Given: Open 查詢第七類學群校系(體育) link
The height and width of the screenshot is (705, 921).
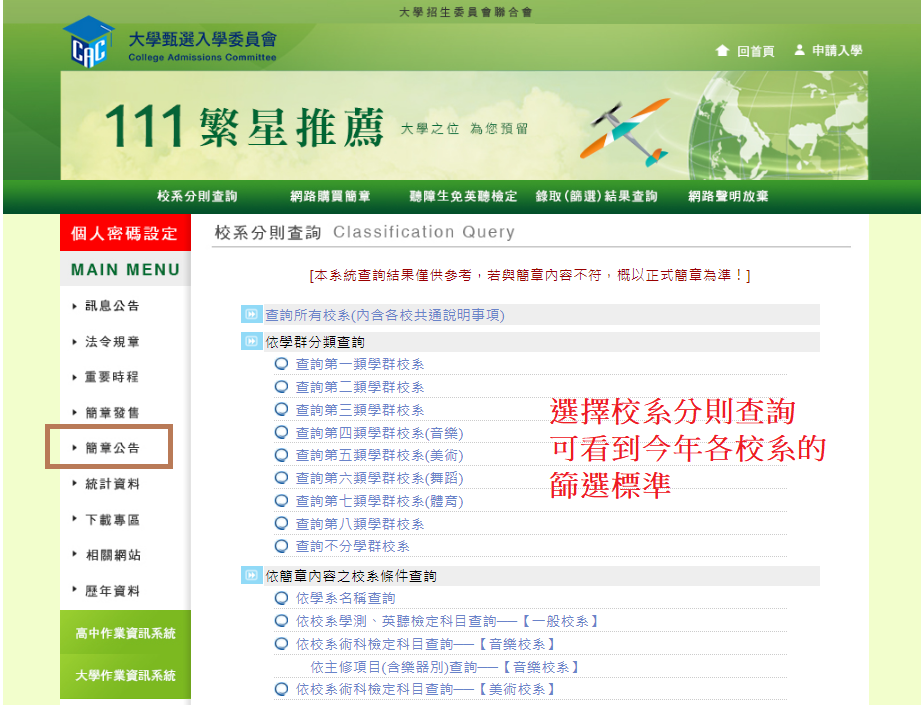Looking at the screenshot, I should point(379,501).
